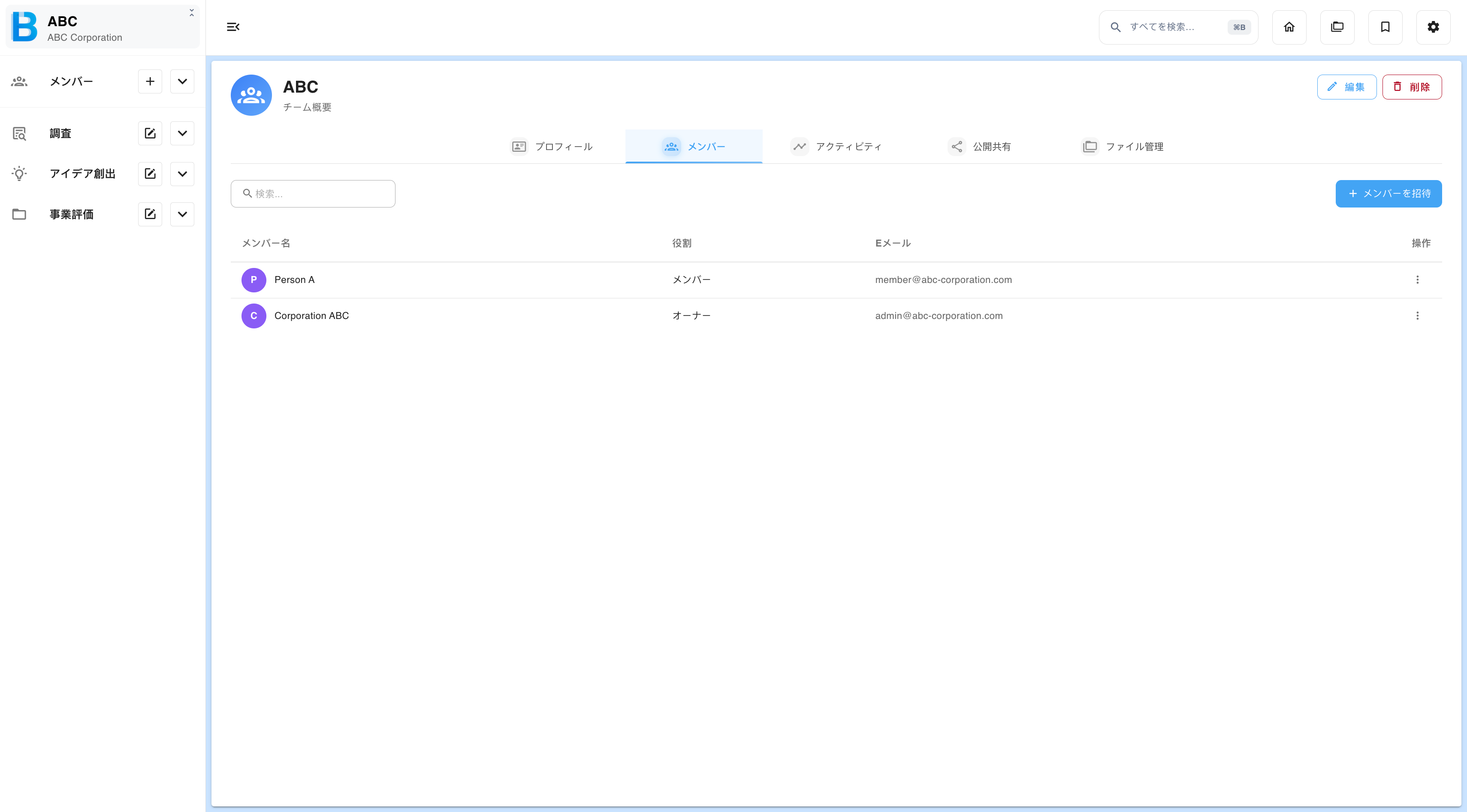Switch to the プロフィール tab
1467x812 pixels.
551,146
